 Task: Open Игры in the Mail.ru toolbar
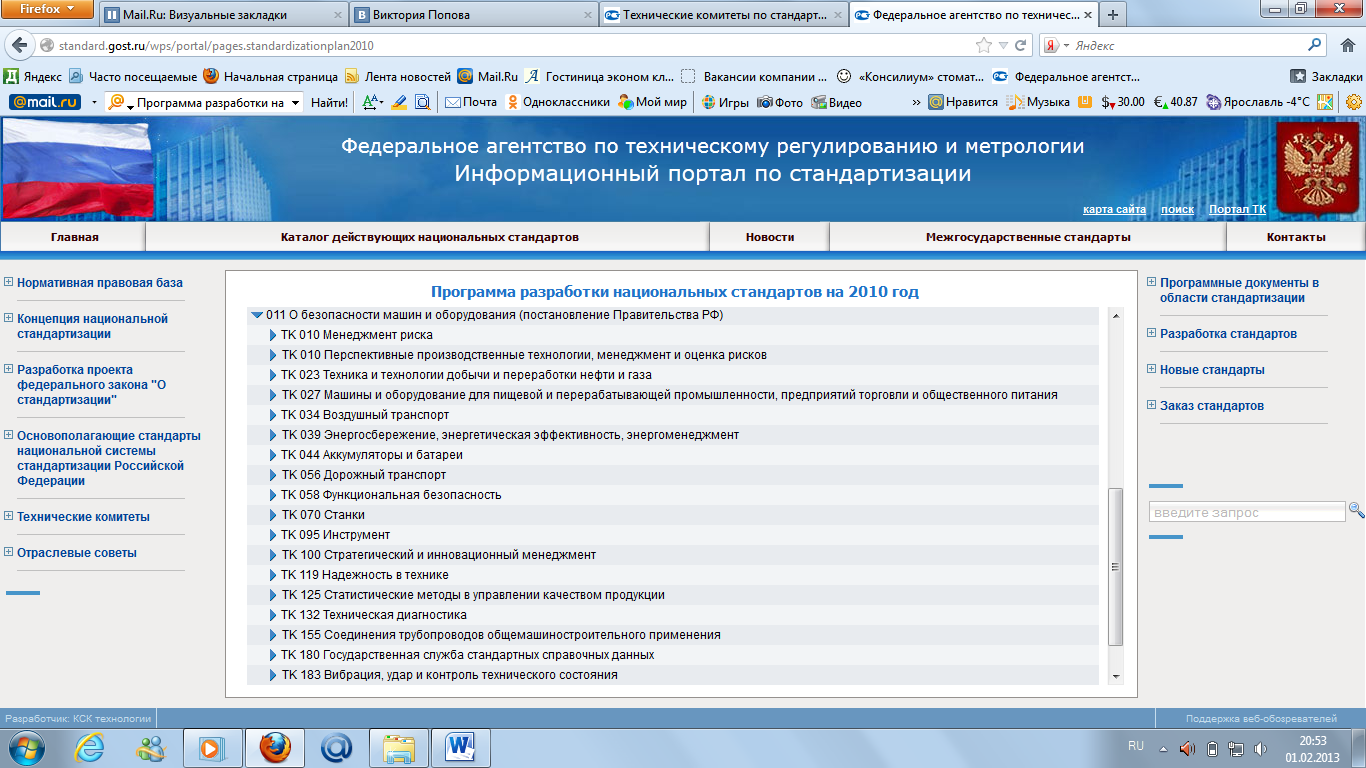725,102
